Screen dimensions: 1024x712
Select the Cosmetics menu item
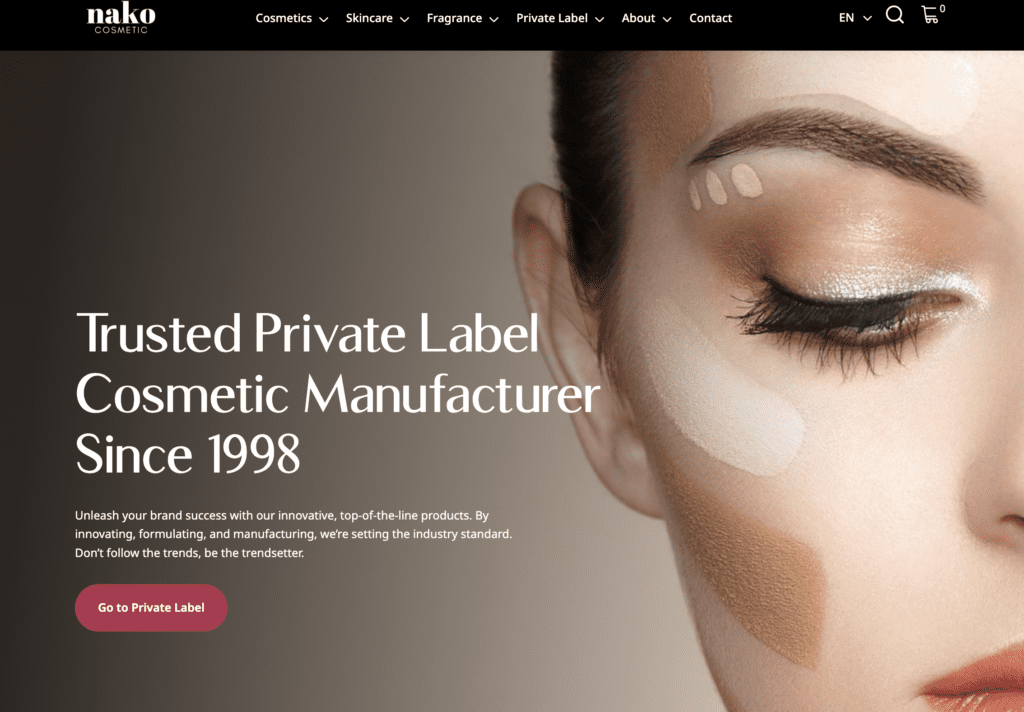(283, 18)
